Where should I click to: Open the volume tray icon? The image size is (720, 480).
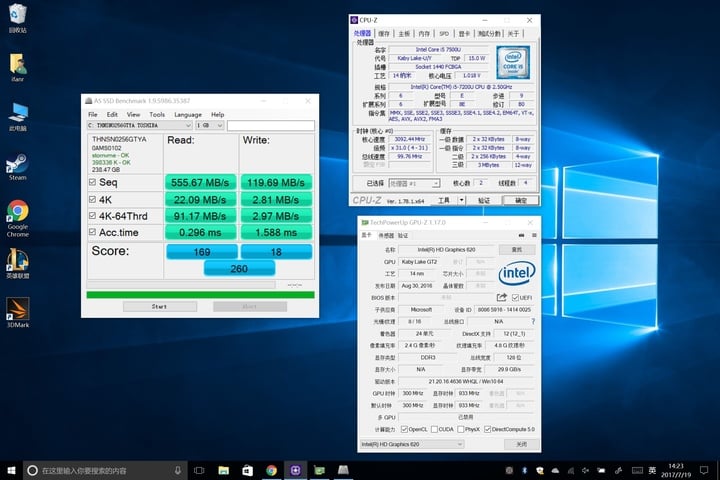coord(585,470)
